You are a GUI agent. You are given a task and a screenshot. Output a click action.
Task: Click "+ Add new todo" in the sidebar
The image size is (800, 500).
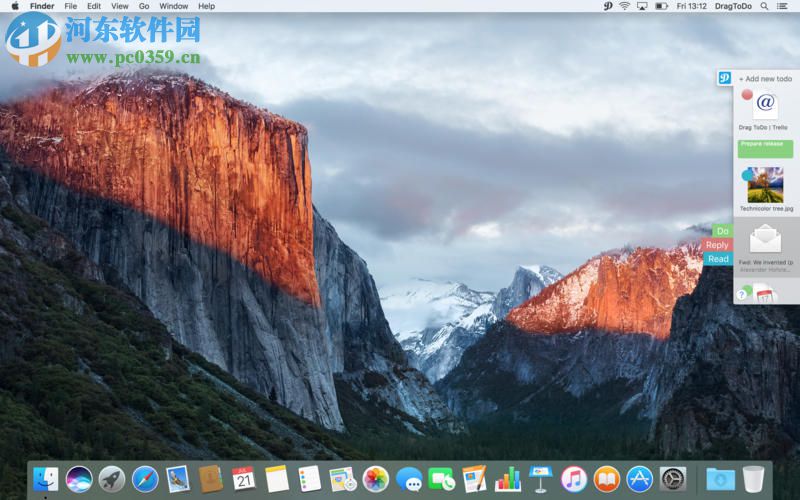coord(765,79)
